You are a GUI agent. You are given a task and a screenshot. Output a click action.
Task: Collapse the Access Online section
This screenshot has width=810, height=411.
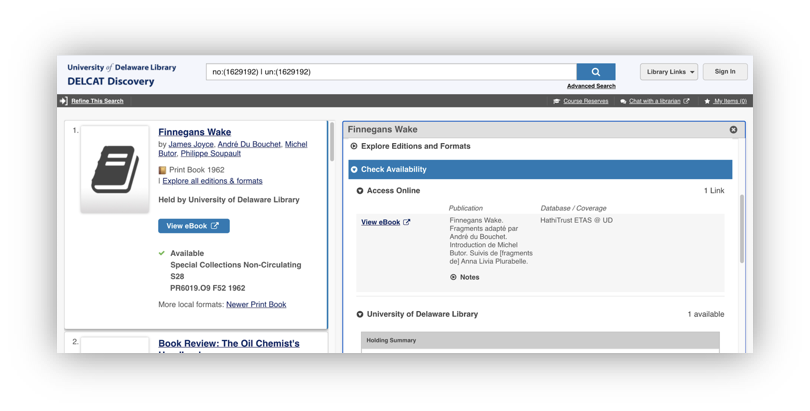point(388,191)
